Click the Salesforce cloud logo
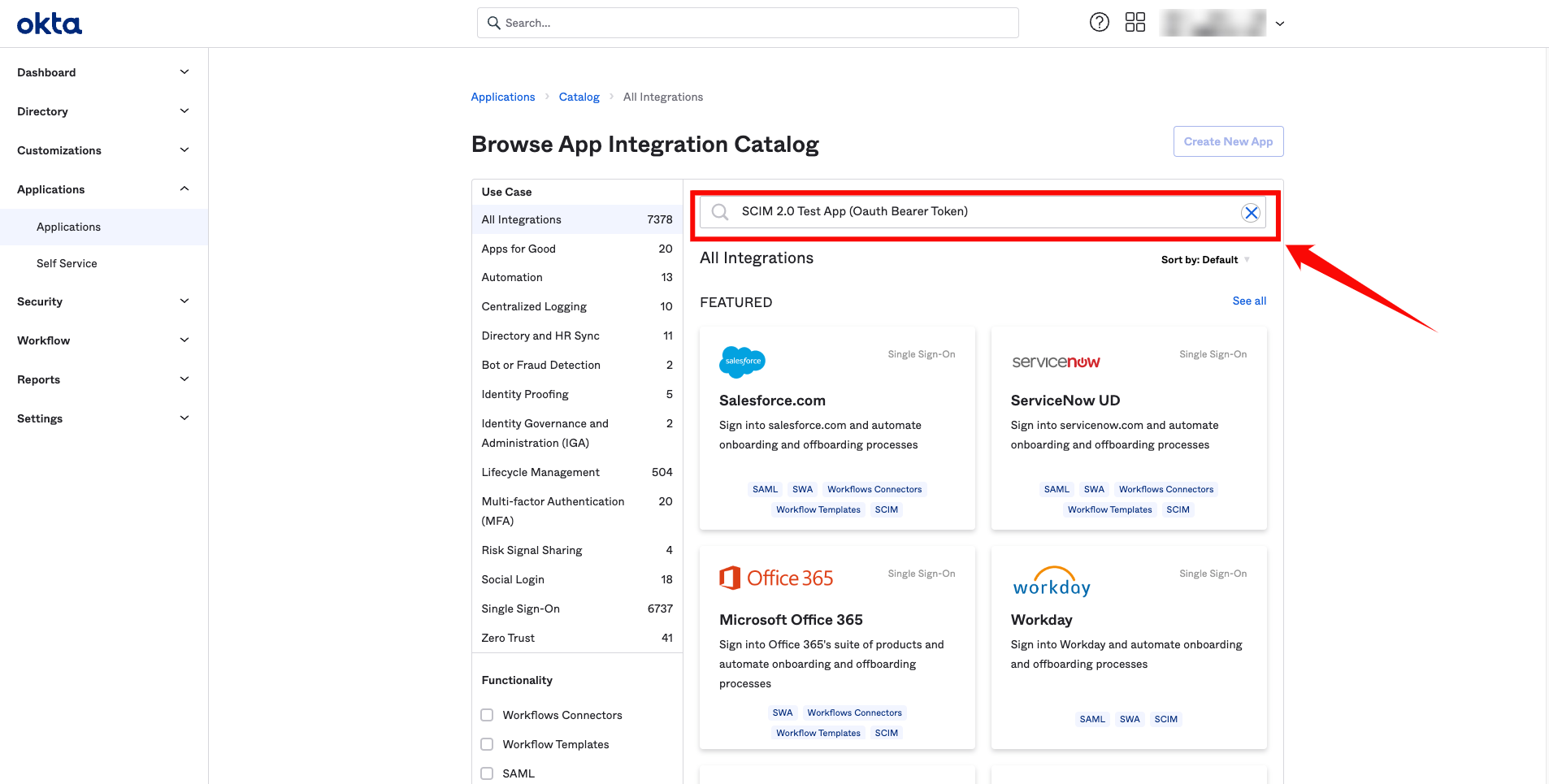The image size is (1549, 784). pos(742,362)
